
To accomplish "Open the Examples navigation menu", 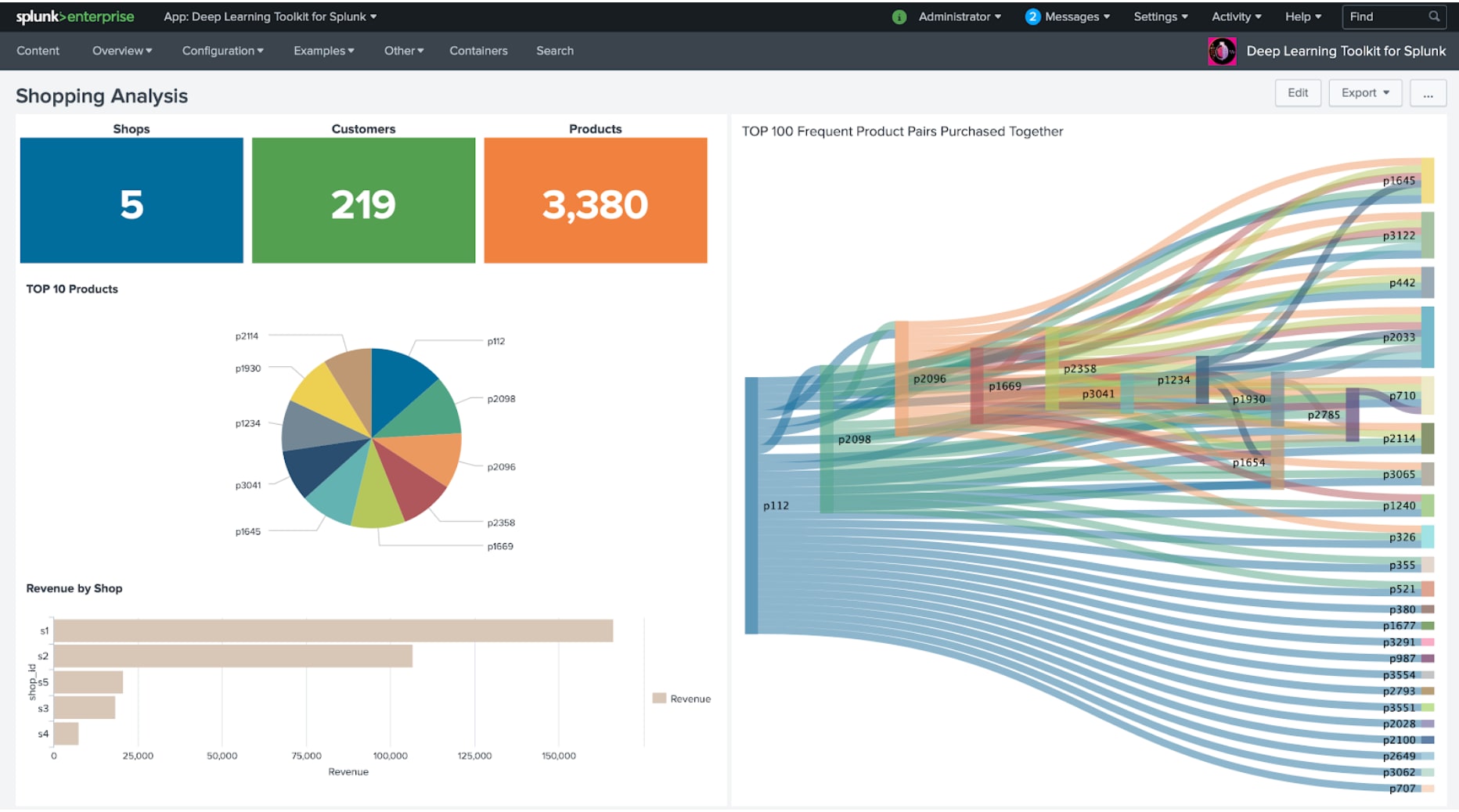I will pos(324,51).
